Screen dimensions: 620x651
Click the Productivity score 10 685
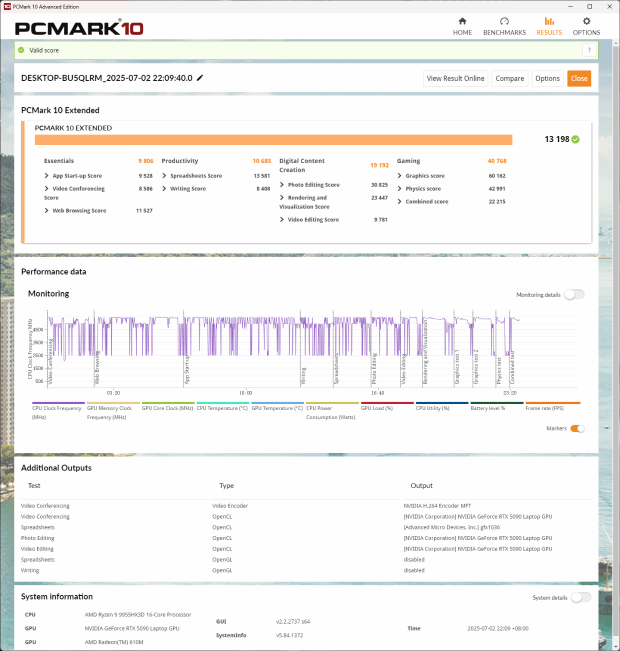point(262,161)
